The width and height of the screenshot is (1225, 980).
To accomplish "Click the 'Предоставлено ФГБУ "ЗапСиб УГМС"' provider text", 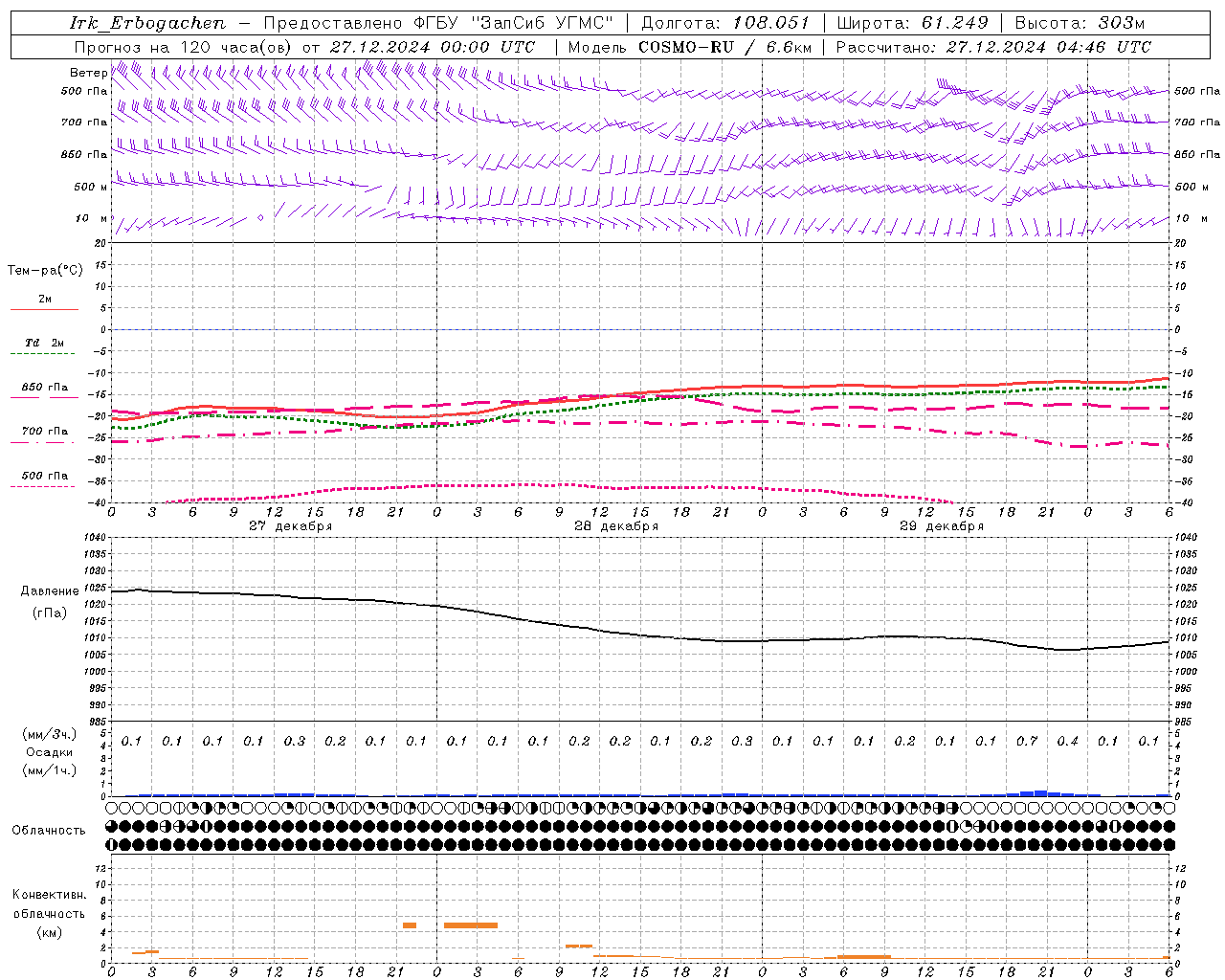I will click(437, 23).
